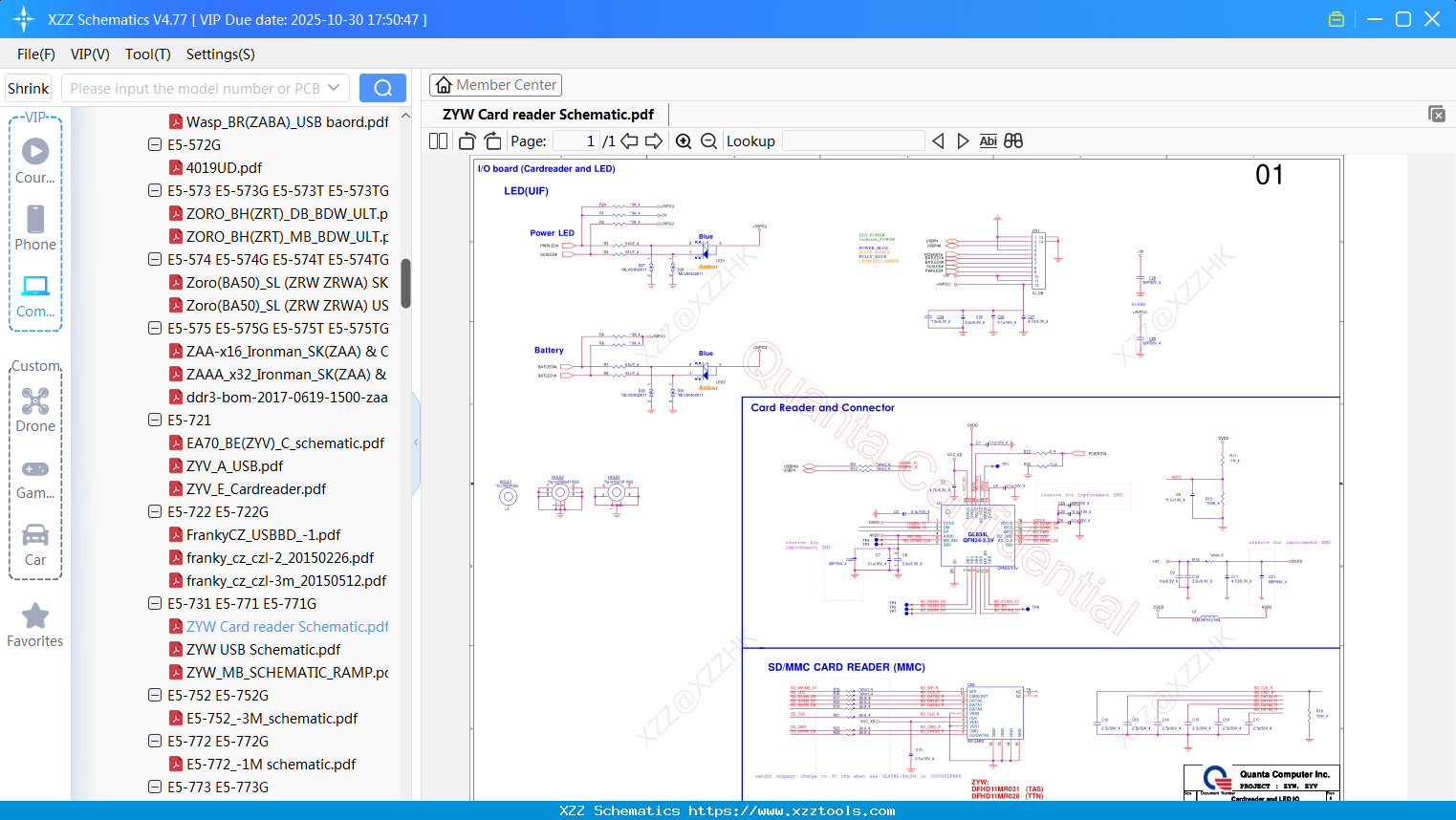Collapse the E5-573 E5-573G folder
The image size is (1456, 820).
pos(155,190)
